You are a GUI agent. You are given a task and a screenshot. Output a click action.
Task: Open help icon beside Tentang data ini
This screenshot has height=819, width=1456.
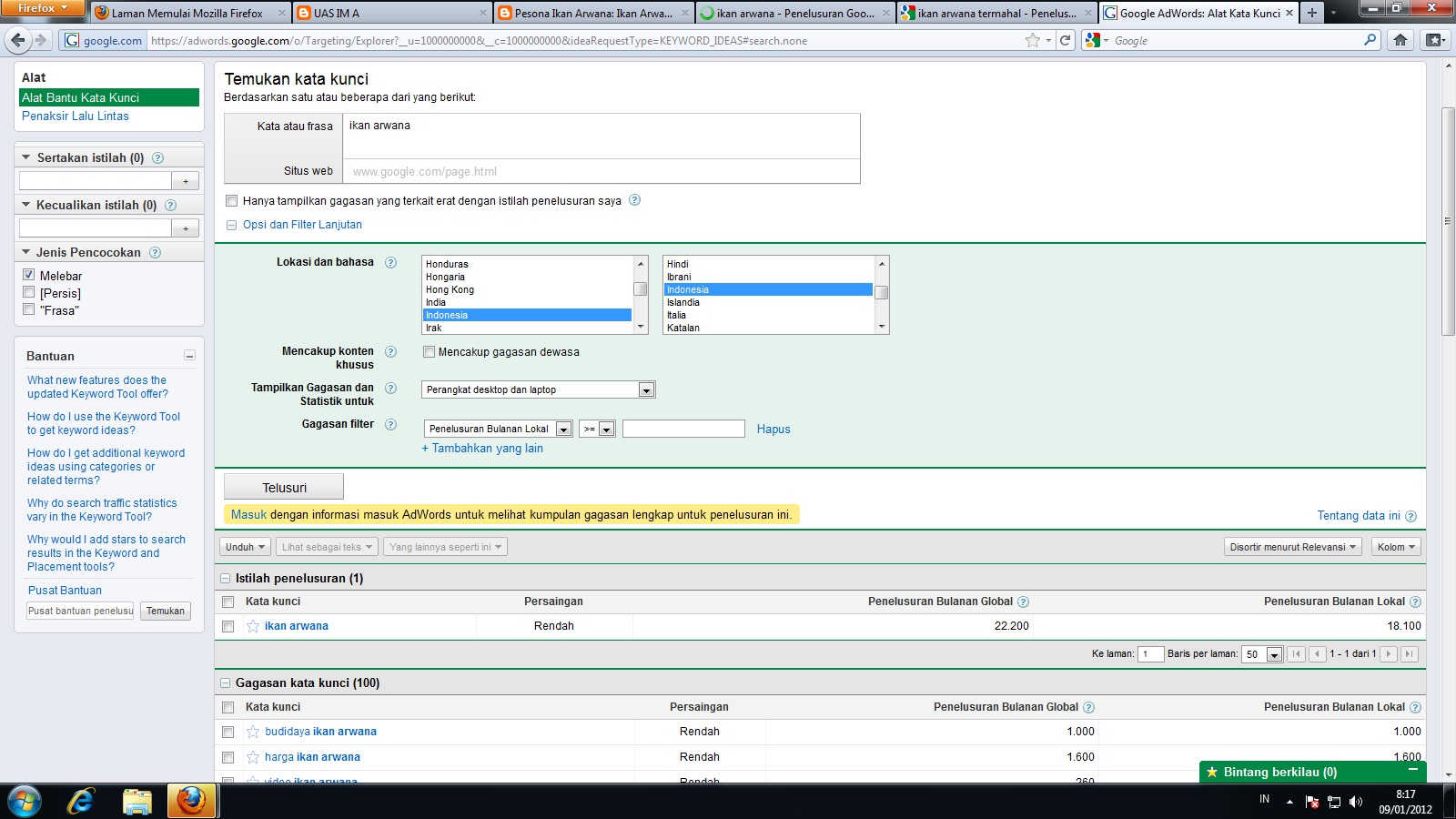[1410, 516]
